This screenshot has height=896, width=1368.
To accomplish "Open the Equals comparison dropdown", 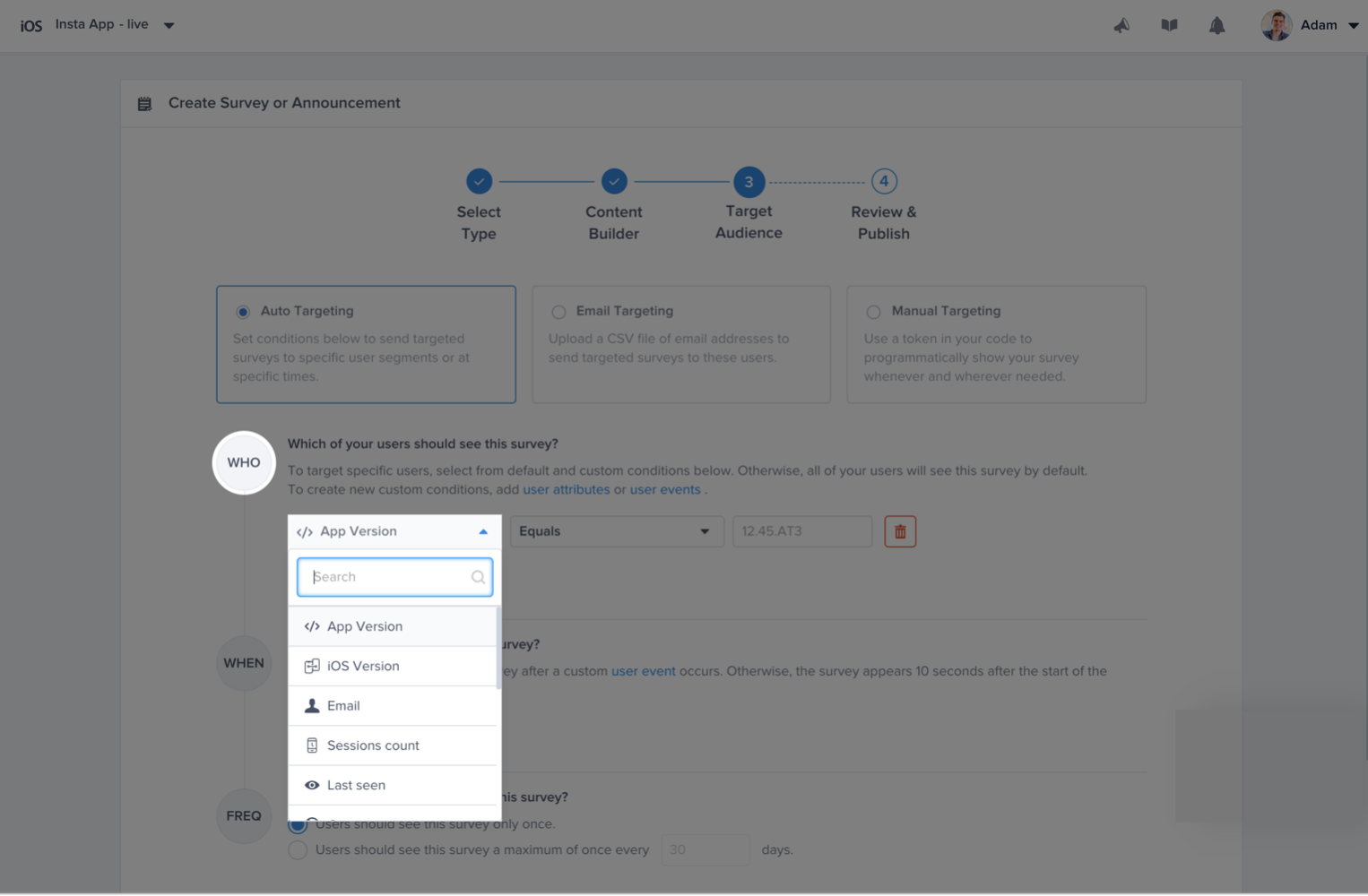I will [616, 530].
